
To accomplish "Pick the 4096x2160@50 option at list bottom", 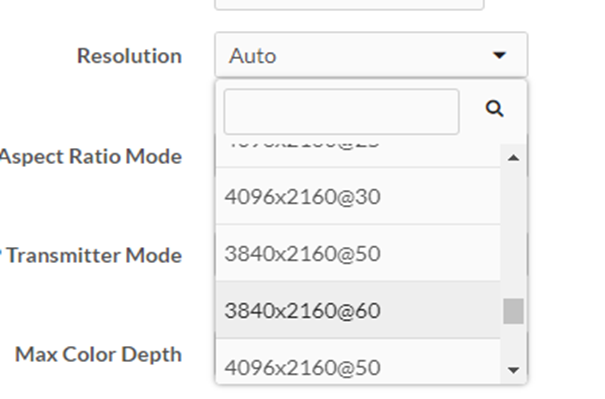I will point(358,363).
